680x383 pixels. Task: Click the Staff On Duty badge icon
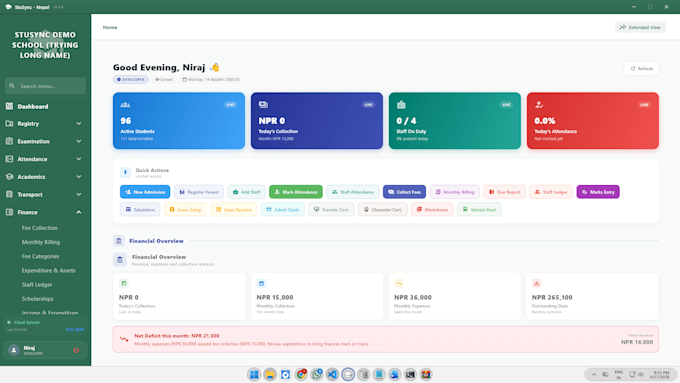click(x=401, y=105)
